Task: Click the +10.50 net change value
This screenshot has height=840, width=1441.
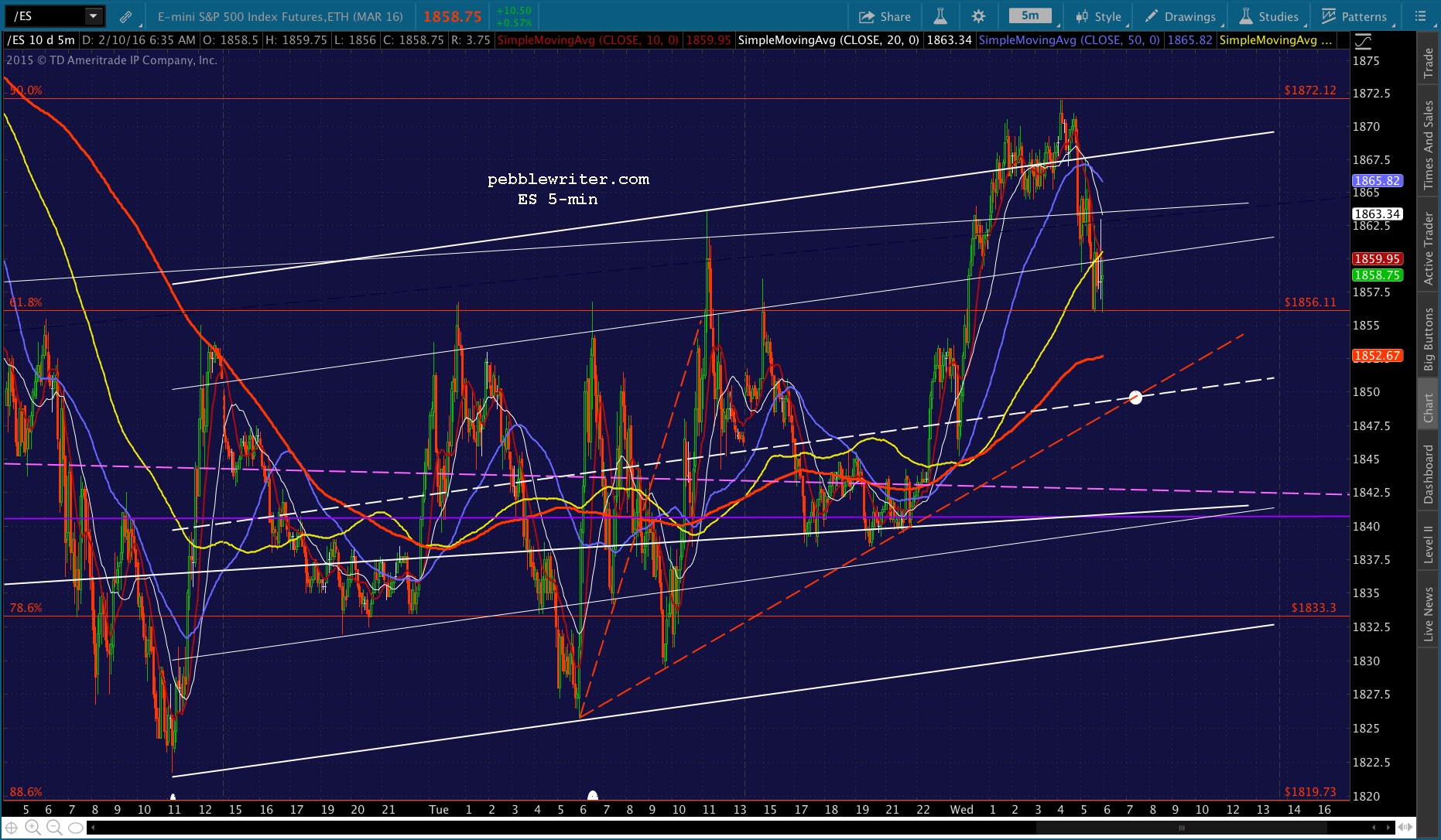Action: tap(514, 11)
